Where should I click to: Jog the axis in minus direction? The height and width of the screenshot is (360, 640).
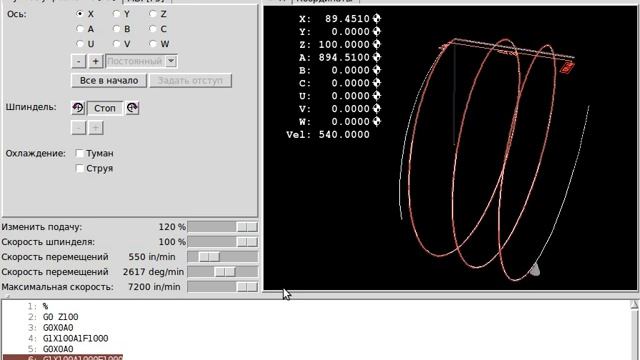(78, 61)
